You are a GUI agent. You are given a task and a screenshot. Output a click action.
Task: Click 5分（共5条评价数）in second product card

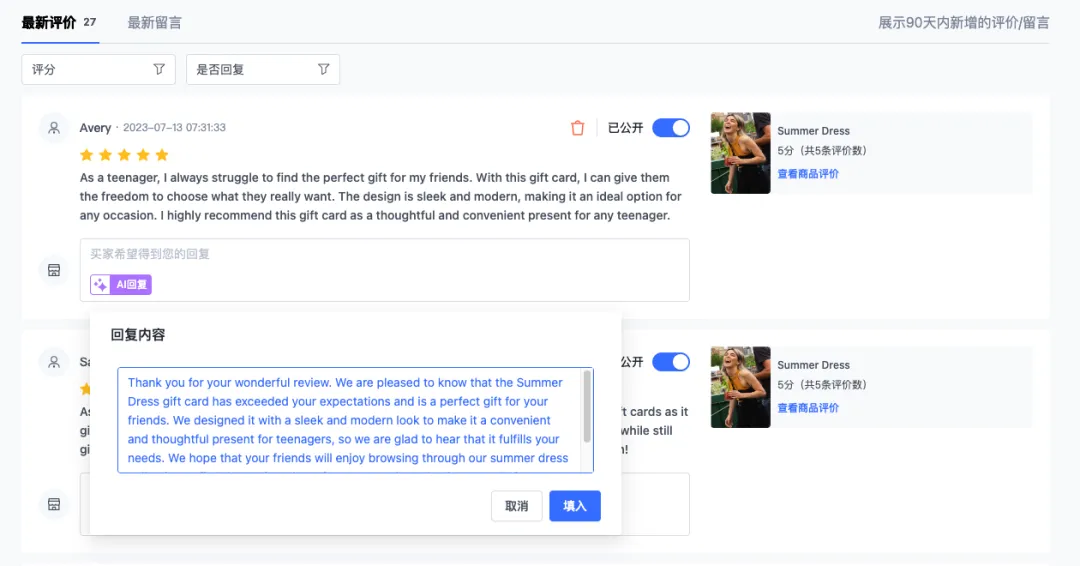coord(822,385)
